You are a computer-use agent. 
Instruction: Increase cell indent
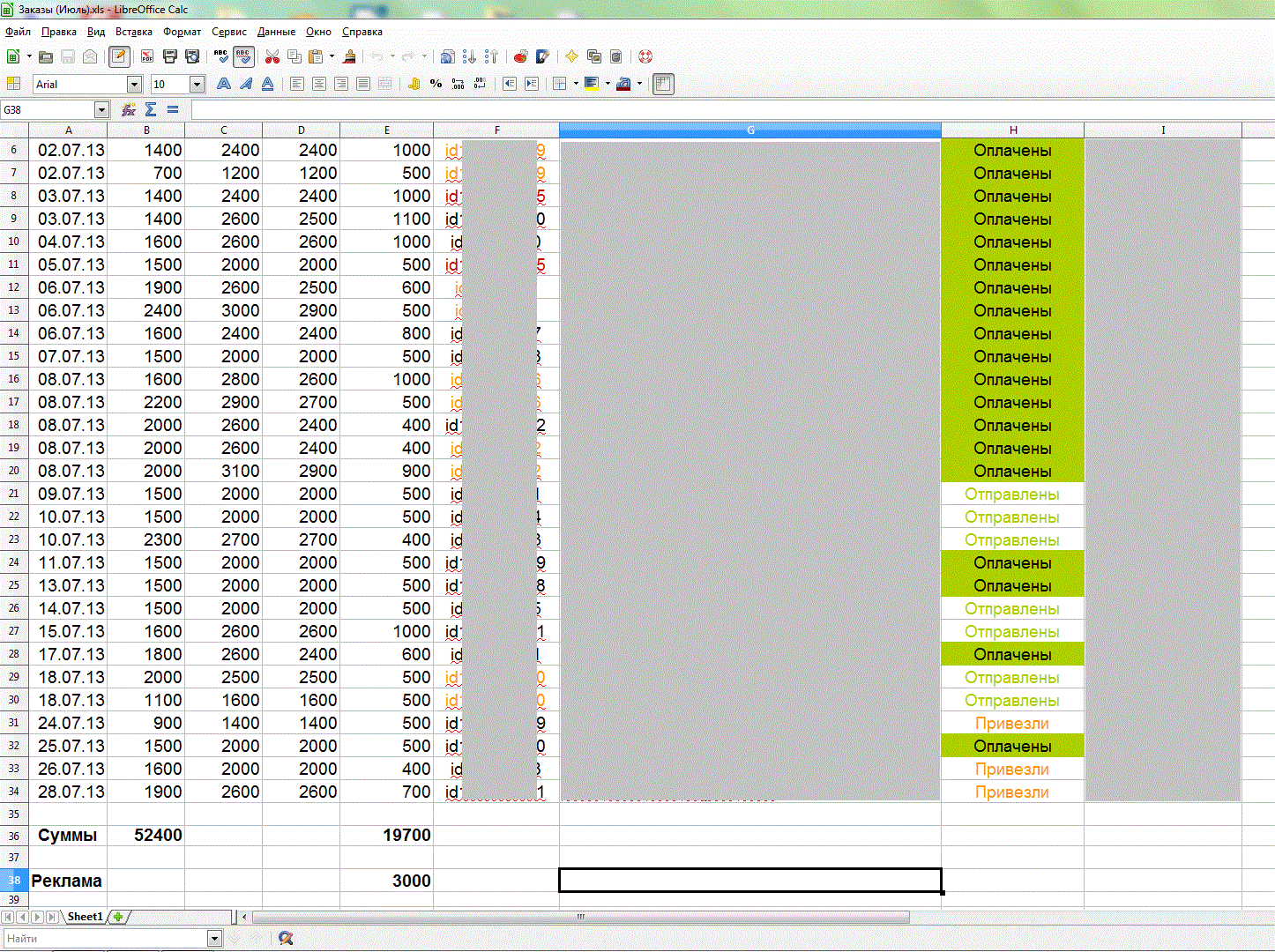click(531, 84)
